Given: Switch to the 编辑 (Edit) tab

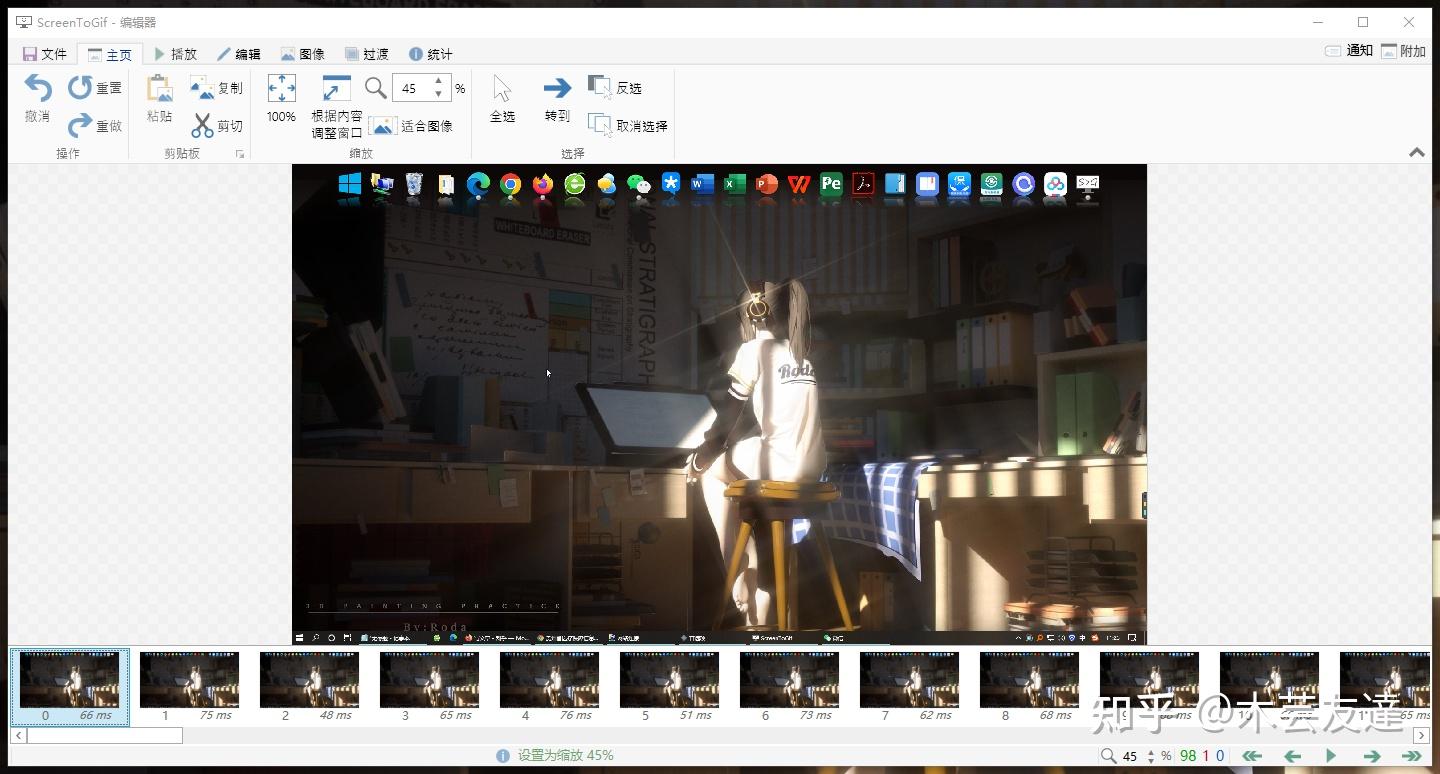Looking at the screenshot, I should pyautogui.click(x=238, y=54).
